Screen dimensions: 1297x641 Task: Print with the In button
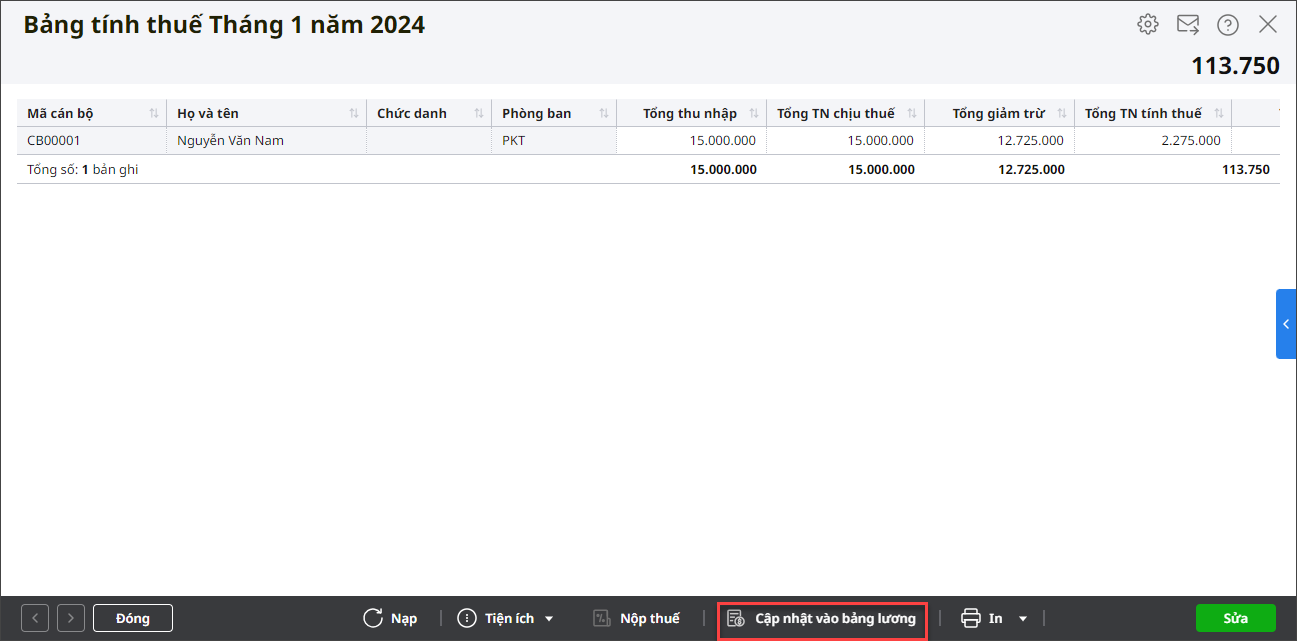(982, 618)
